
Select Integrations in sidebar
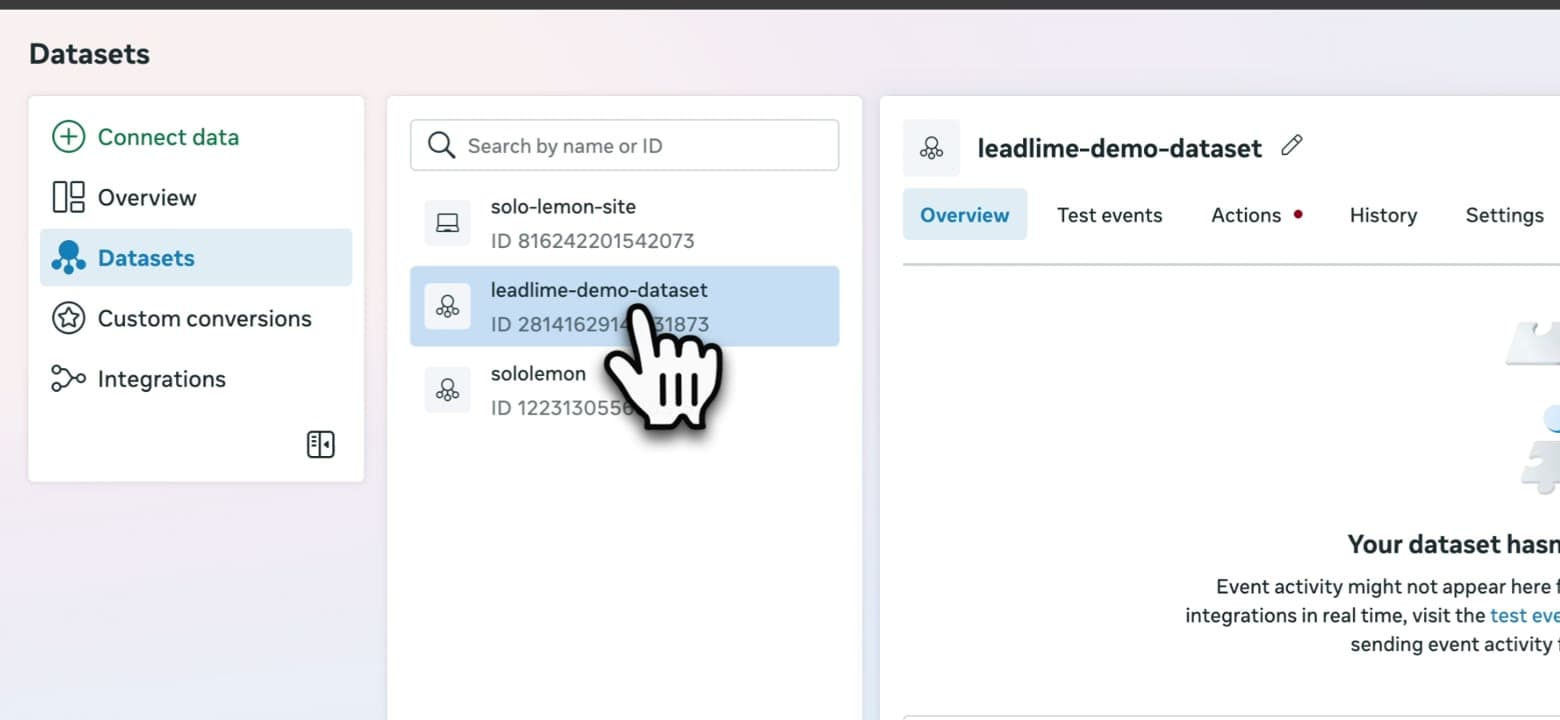pyautogui.click(x=196, y=379)
